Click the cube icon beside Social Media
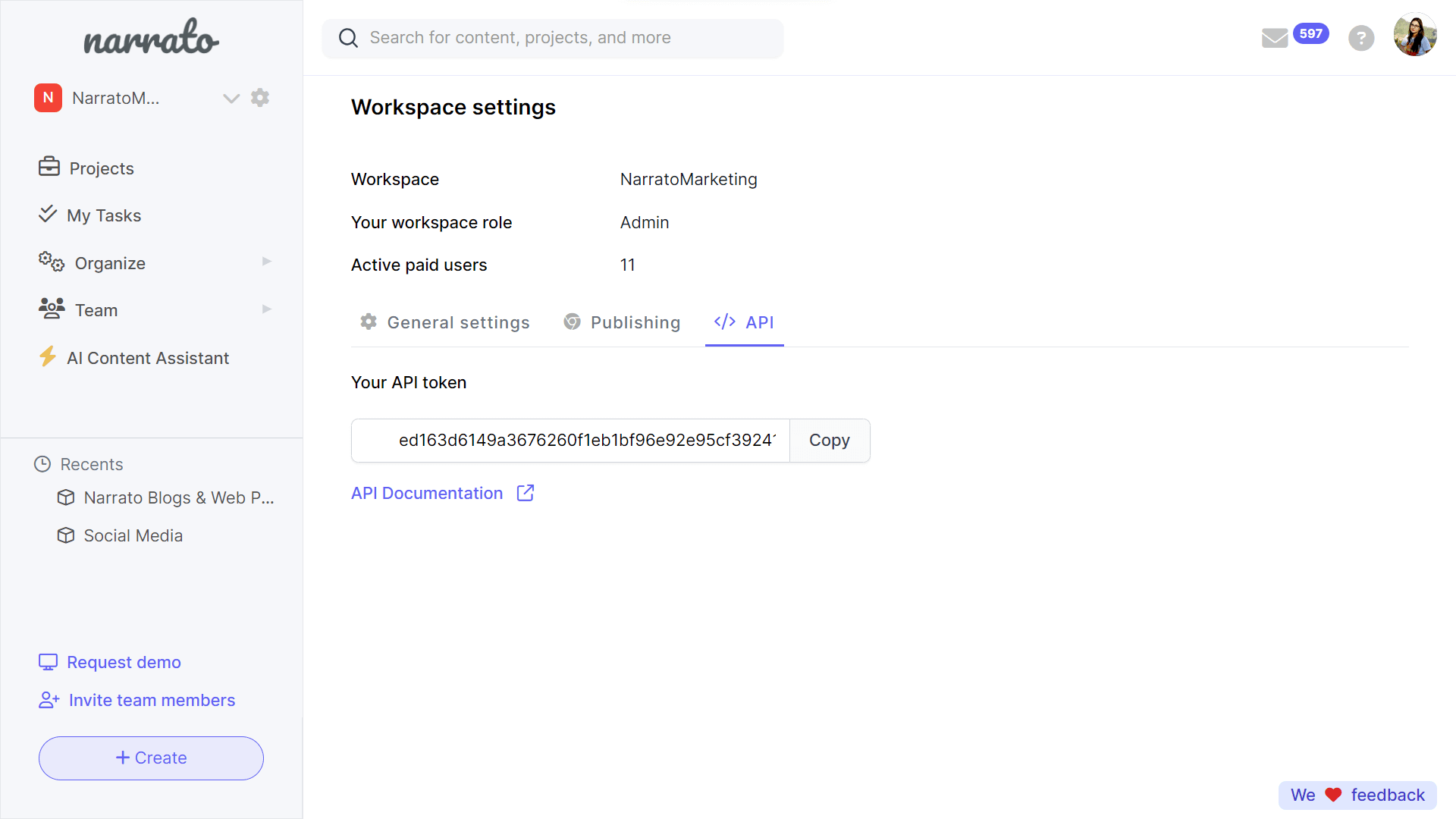 click(66, 535)
